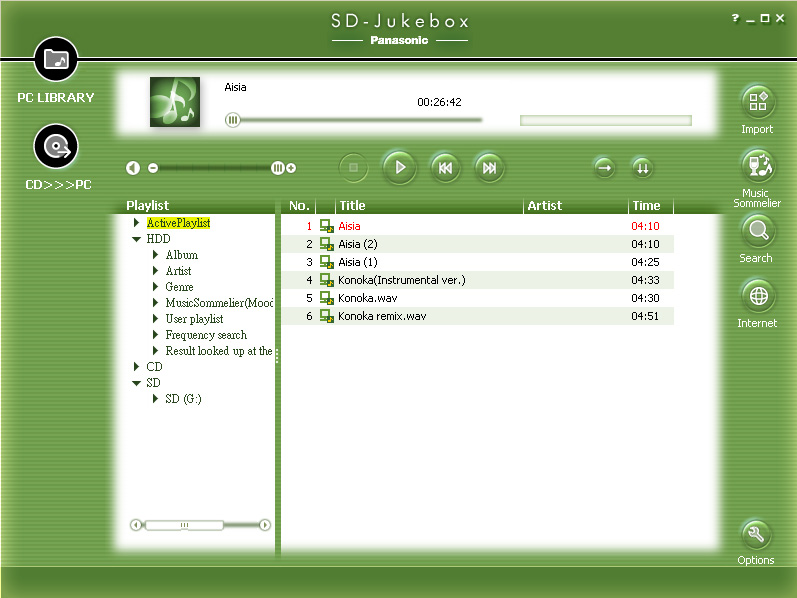Collapse the HDD tree node
This screenshot has width=797, height=598.
[136, 239]
